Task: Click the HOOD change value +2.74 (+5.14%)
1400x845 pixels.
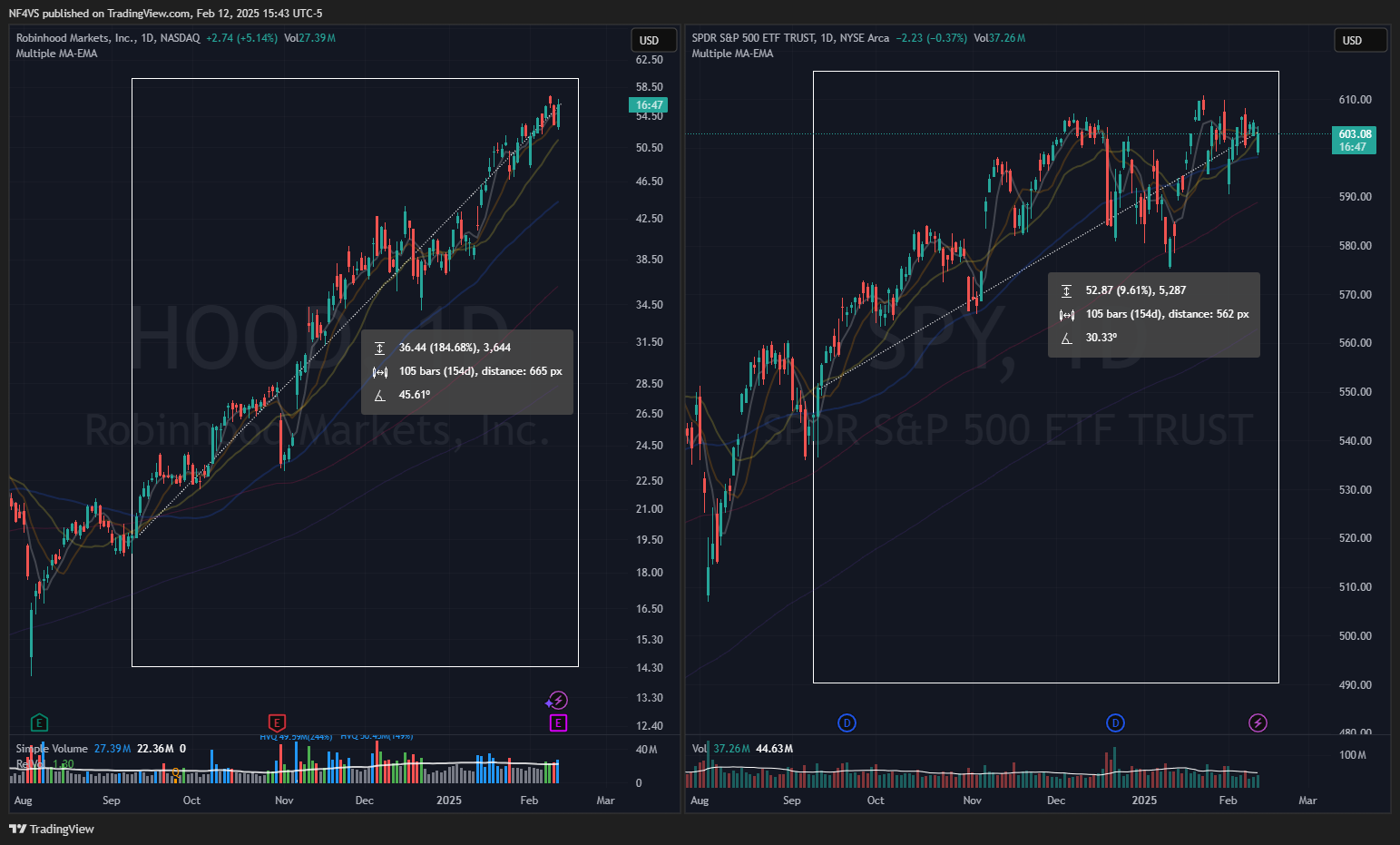Action: [x=241, y=38]
